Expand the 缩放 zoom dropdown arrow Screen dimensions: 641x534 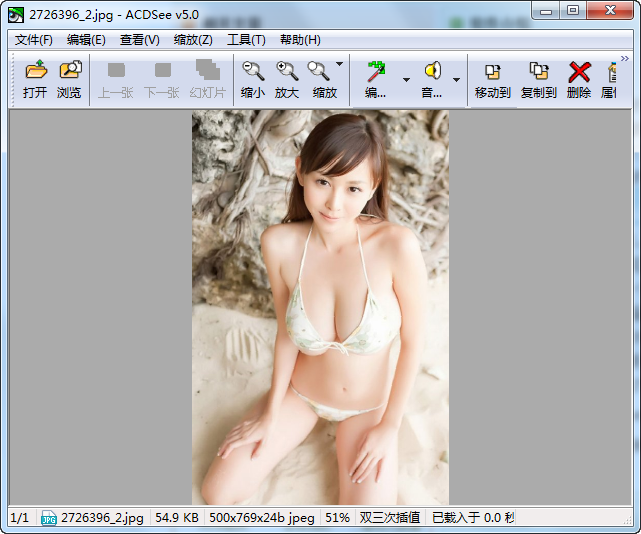click(x=340, y=64)
